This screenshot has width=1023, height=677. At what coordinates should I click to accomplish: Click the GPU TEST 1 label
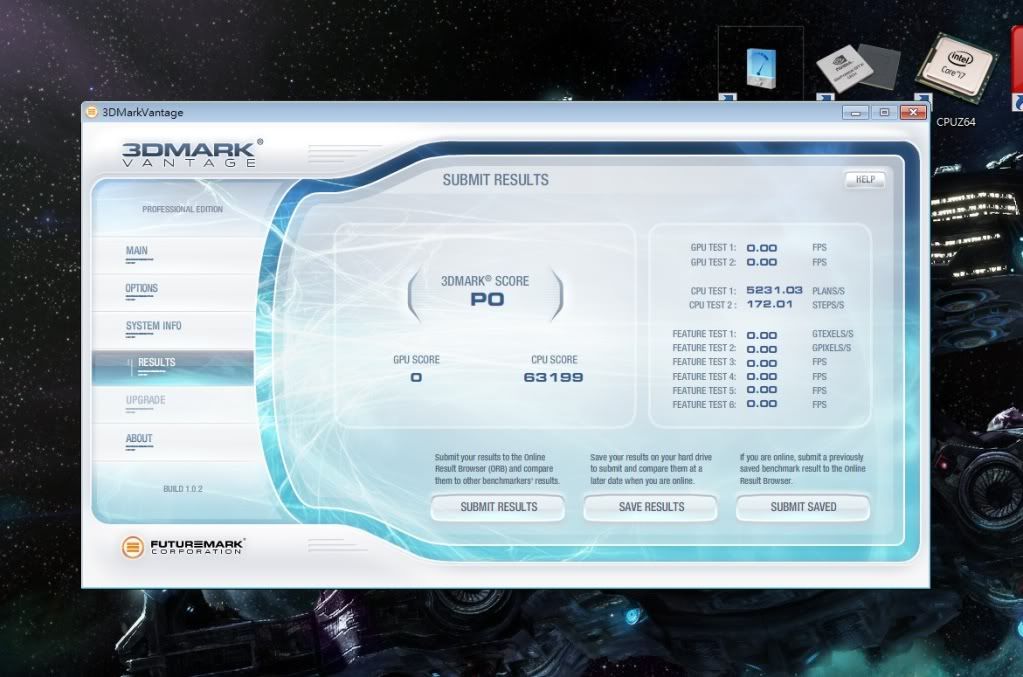pyautogui.click(x=713, y=248)
